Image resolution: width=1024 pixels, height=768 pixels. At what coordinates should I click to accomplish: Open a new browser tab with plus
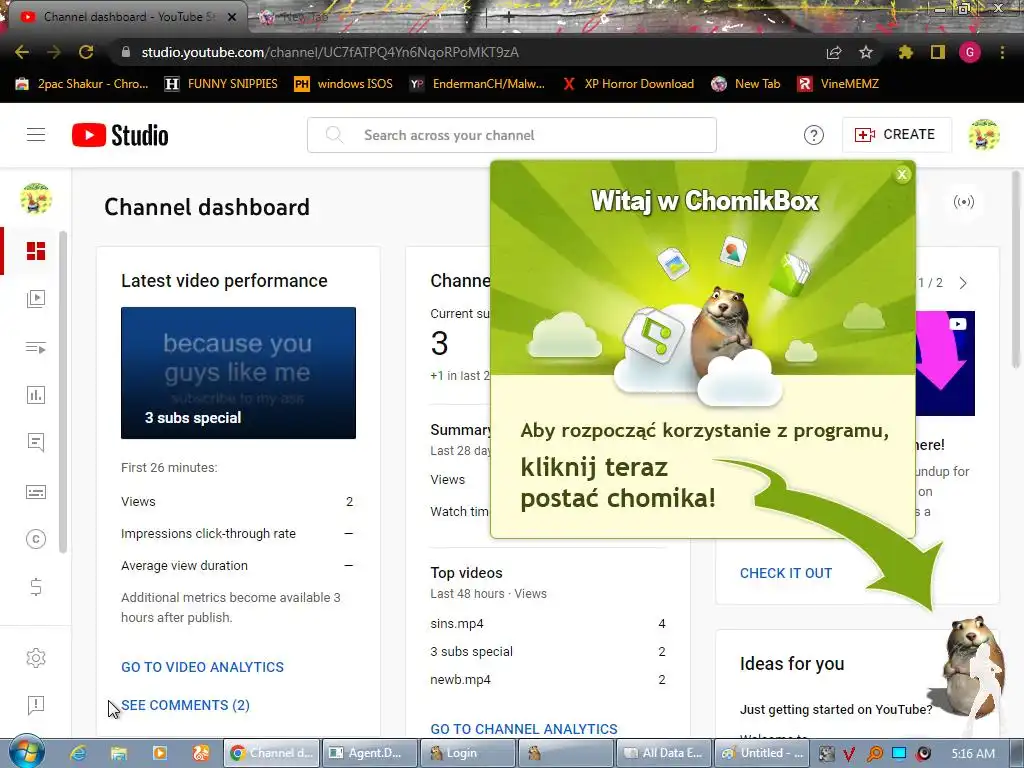(508, 18)
